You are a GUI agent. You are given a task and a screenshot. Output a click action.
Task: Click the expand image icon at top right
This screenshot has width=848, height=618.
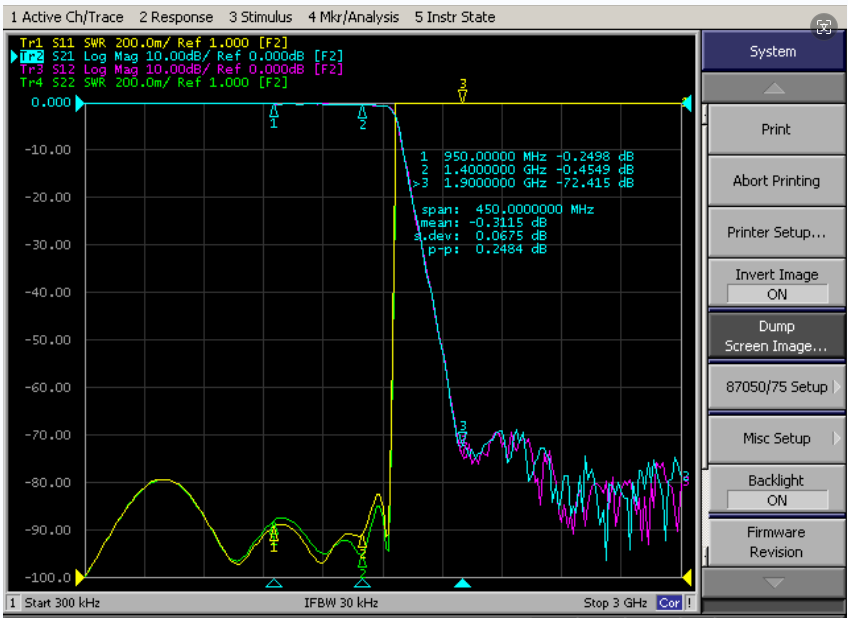[x=824, y=26]
